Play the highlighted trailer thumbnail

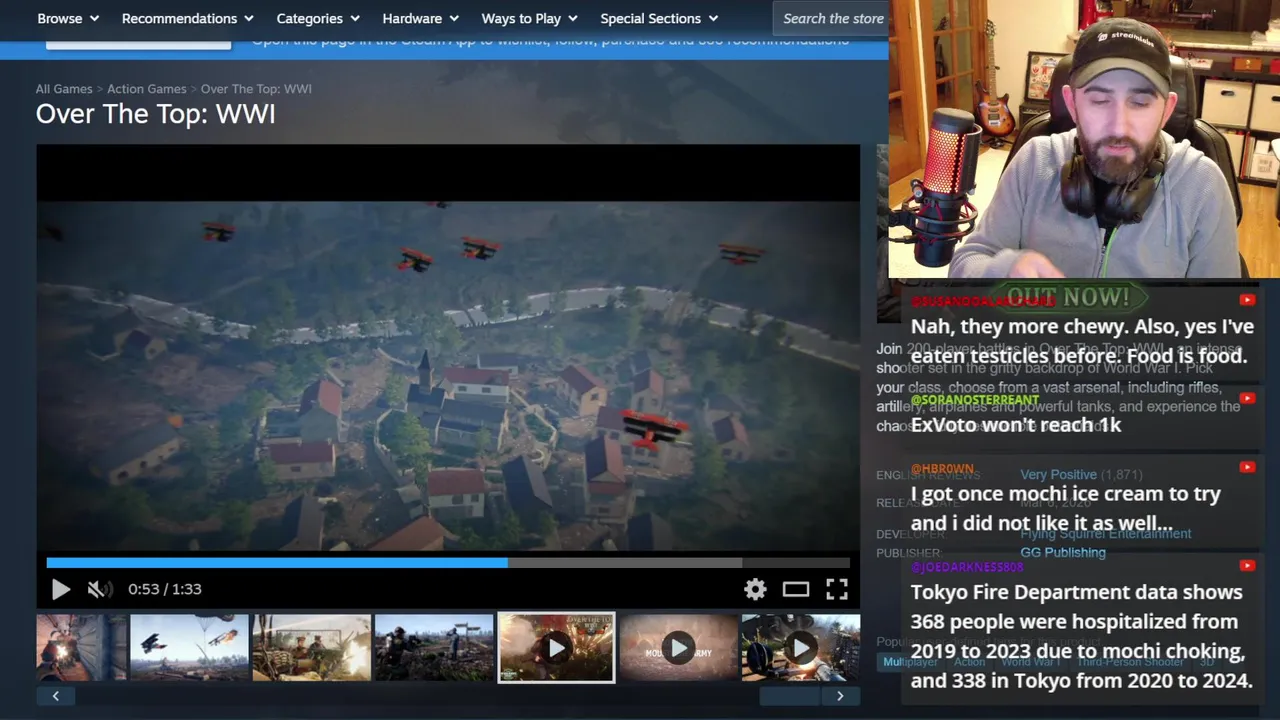[x=556, y=648]
